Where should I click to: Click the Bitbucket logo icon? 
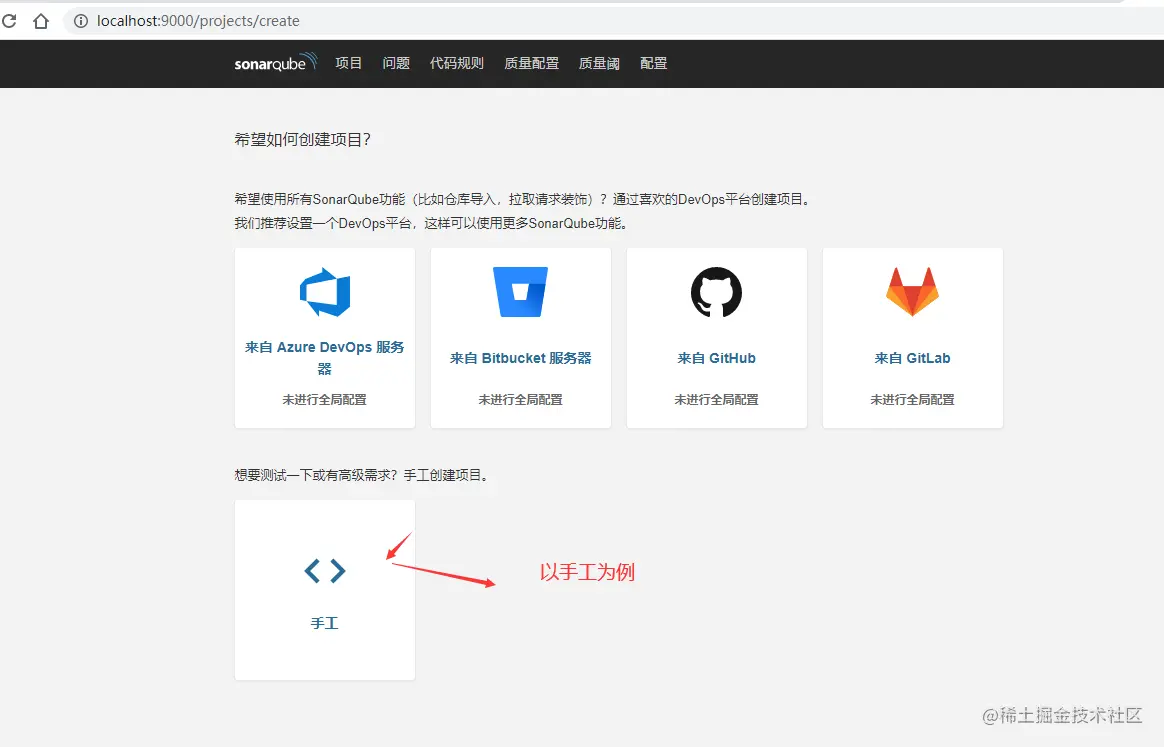pyautogui.click(x=520, y=292)
